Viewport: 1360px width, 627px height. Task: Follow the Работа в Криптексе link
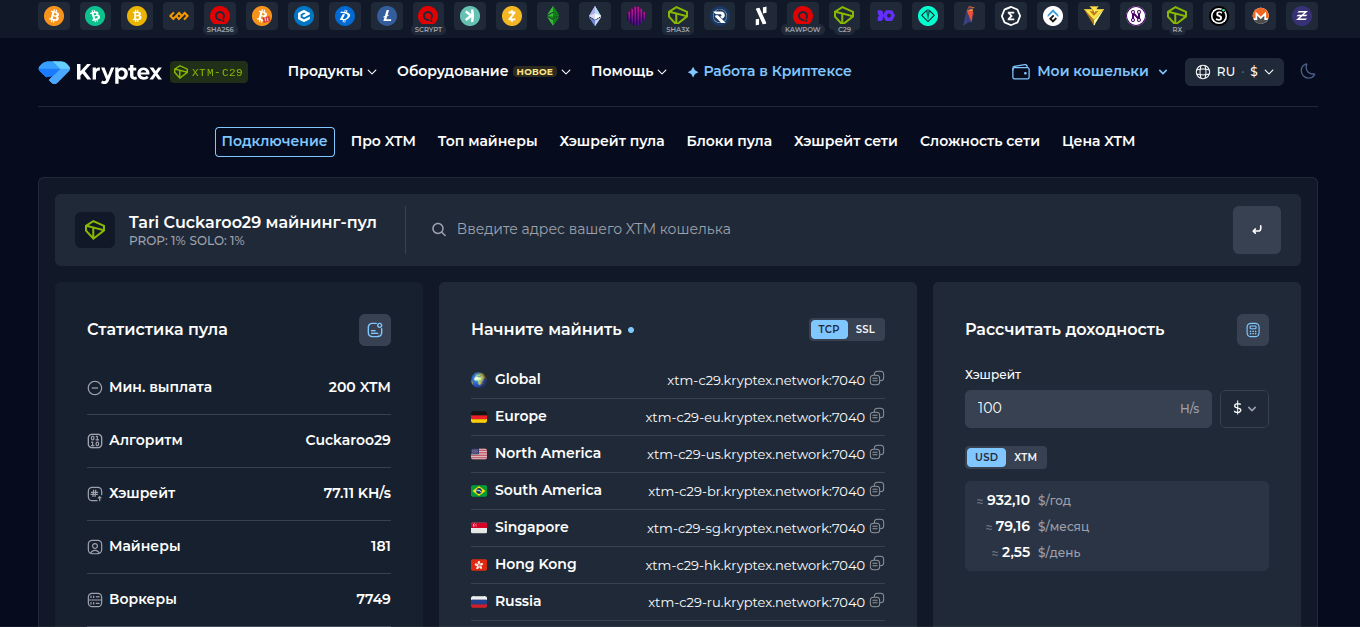click(x=769, y=71)
